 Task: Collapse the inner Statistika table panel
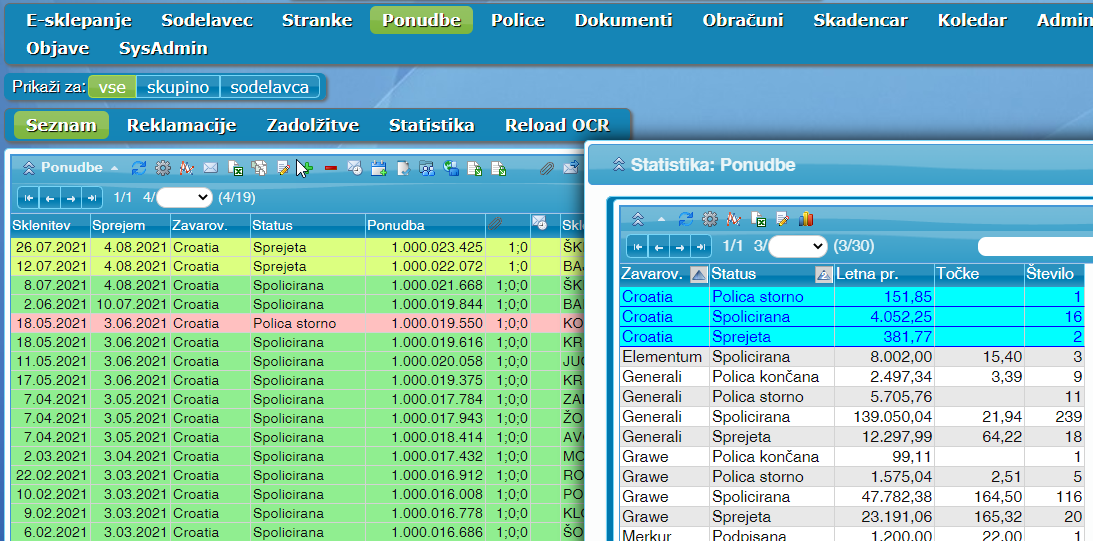click(637, 219)
